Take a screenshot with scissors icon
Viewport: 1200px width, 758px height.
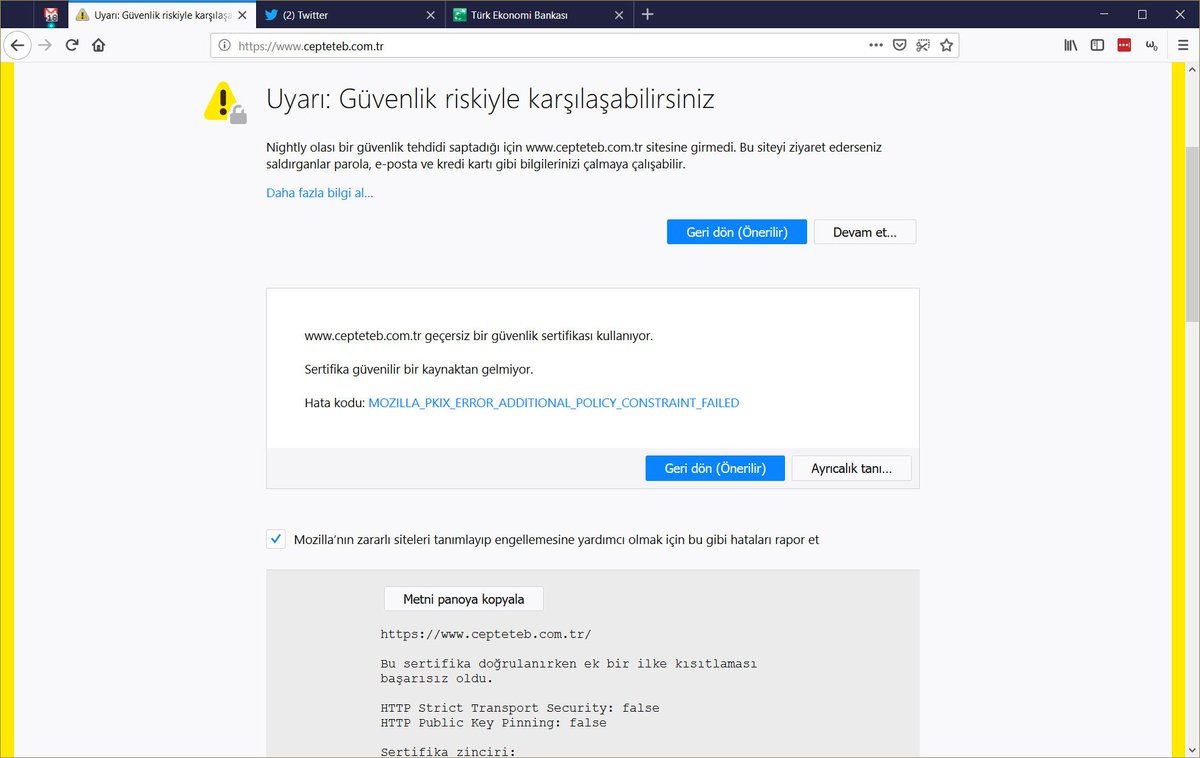tap(923, 45)
